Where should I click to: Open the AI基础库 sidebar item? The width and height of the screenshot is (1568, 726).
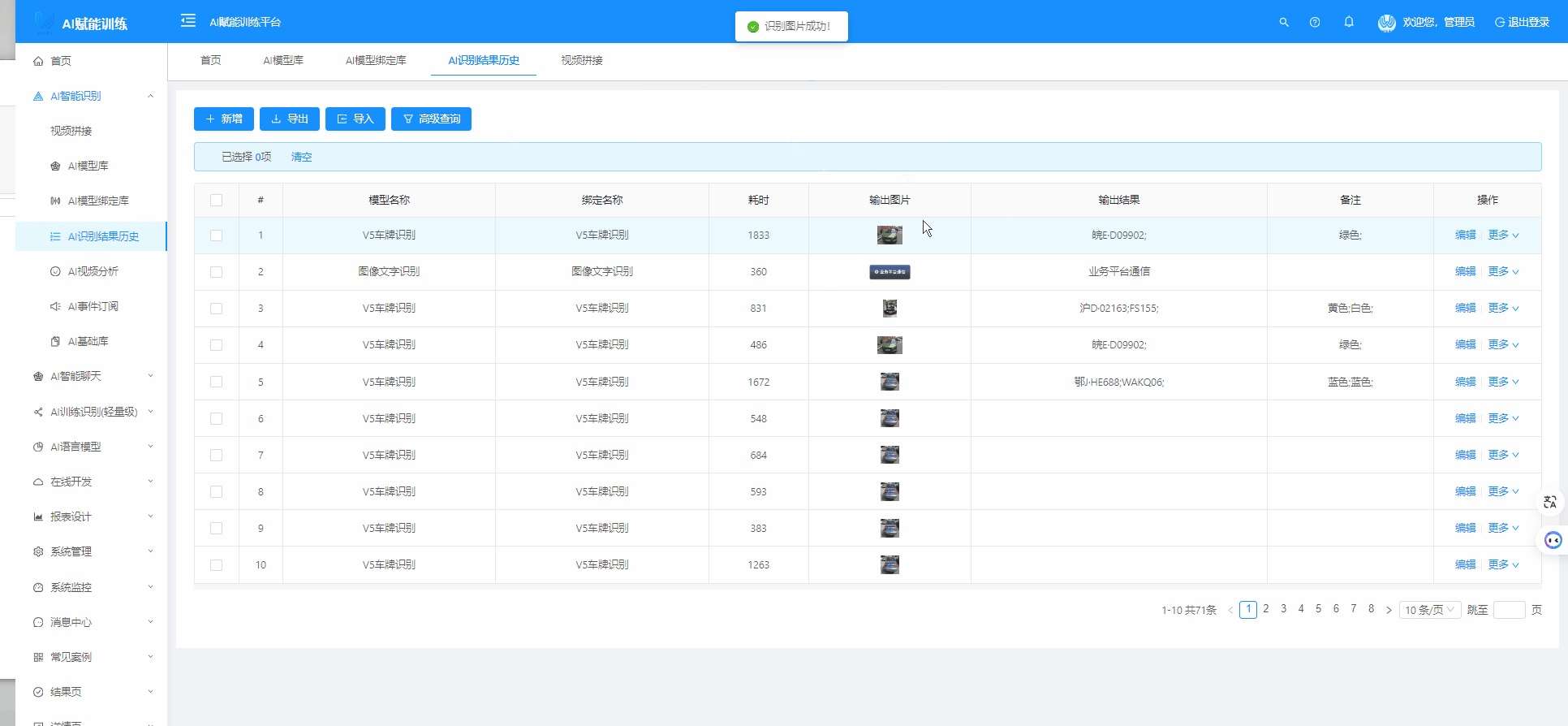[x=91, y=341]
